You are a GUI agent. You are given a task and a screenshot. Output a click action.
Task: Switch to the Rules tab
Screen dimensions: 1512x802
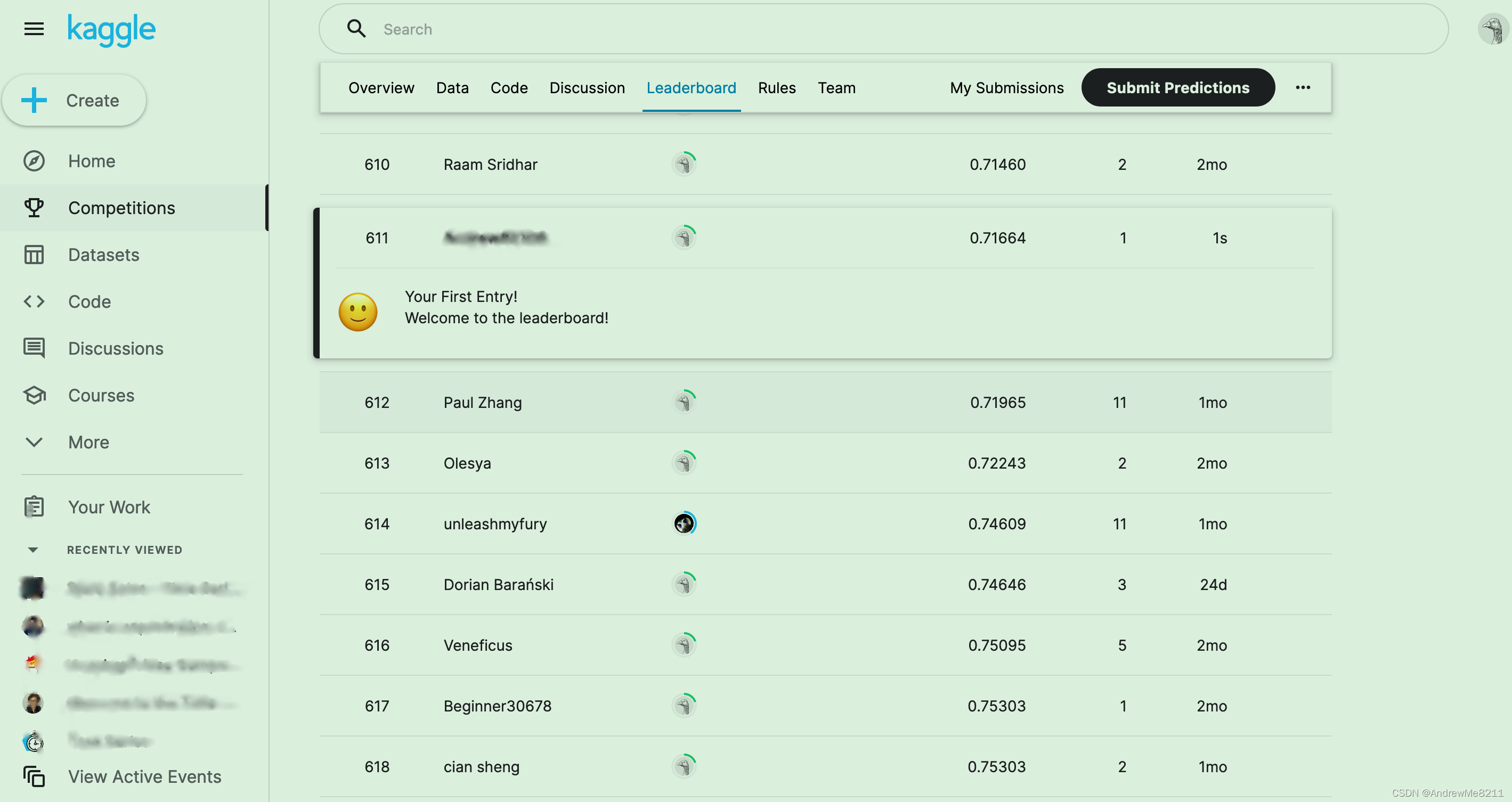[776, 87]
